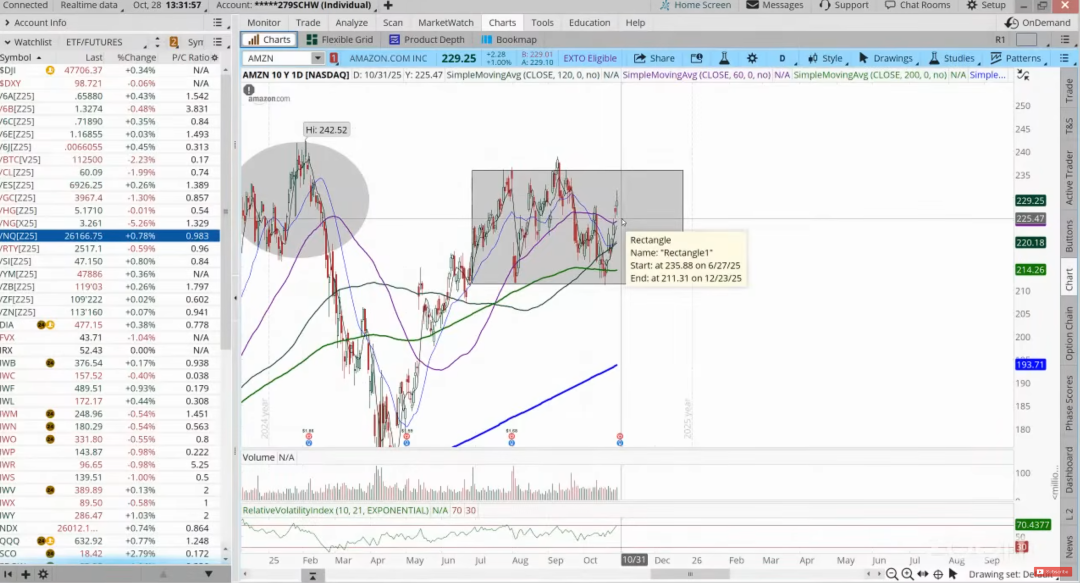This screenshot has height=583, width=1080.
Task: Go to the Trade main tab
Action: click(x=308, y=23)
